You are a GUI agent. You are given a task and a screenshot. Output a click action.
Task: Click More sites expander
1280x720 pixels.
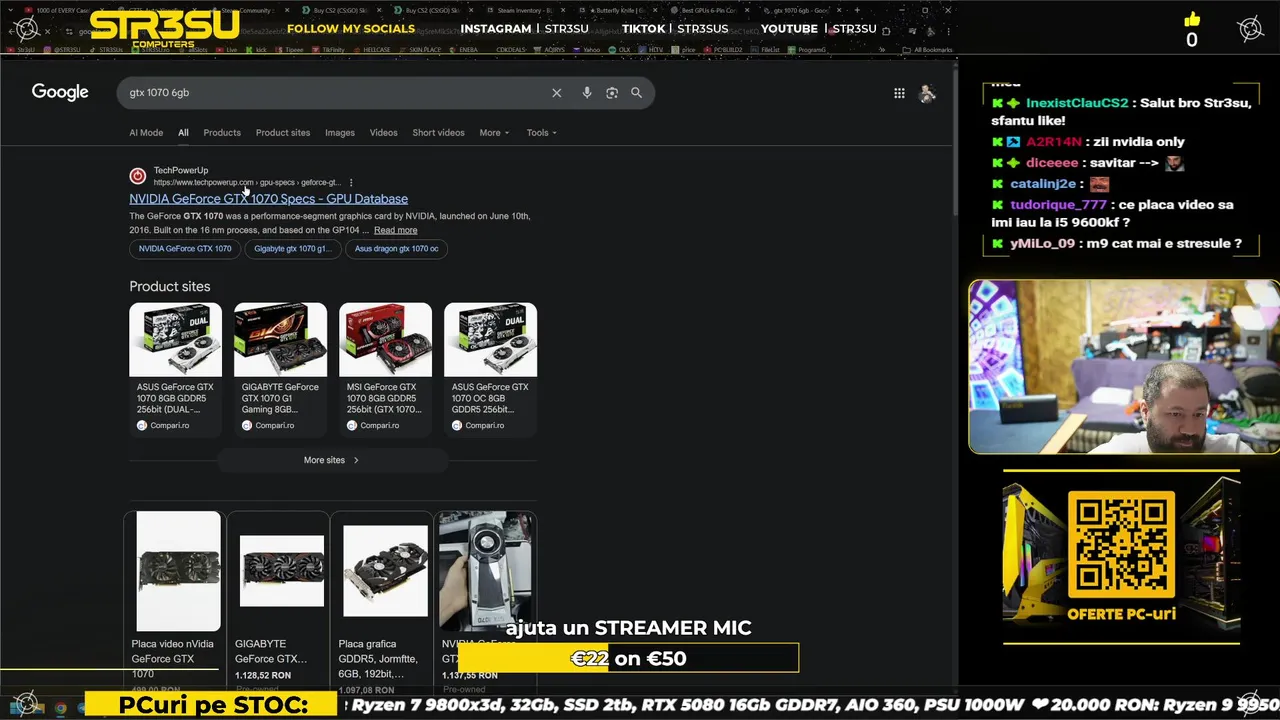(331, 460)
